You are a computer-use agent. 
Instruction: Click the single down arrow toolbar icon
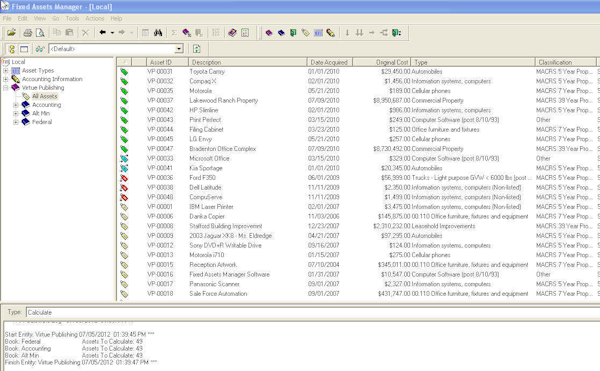click(347, 33)
